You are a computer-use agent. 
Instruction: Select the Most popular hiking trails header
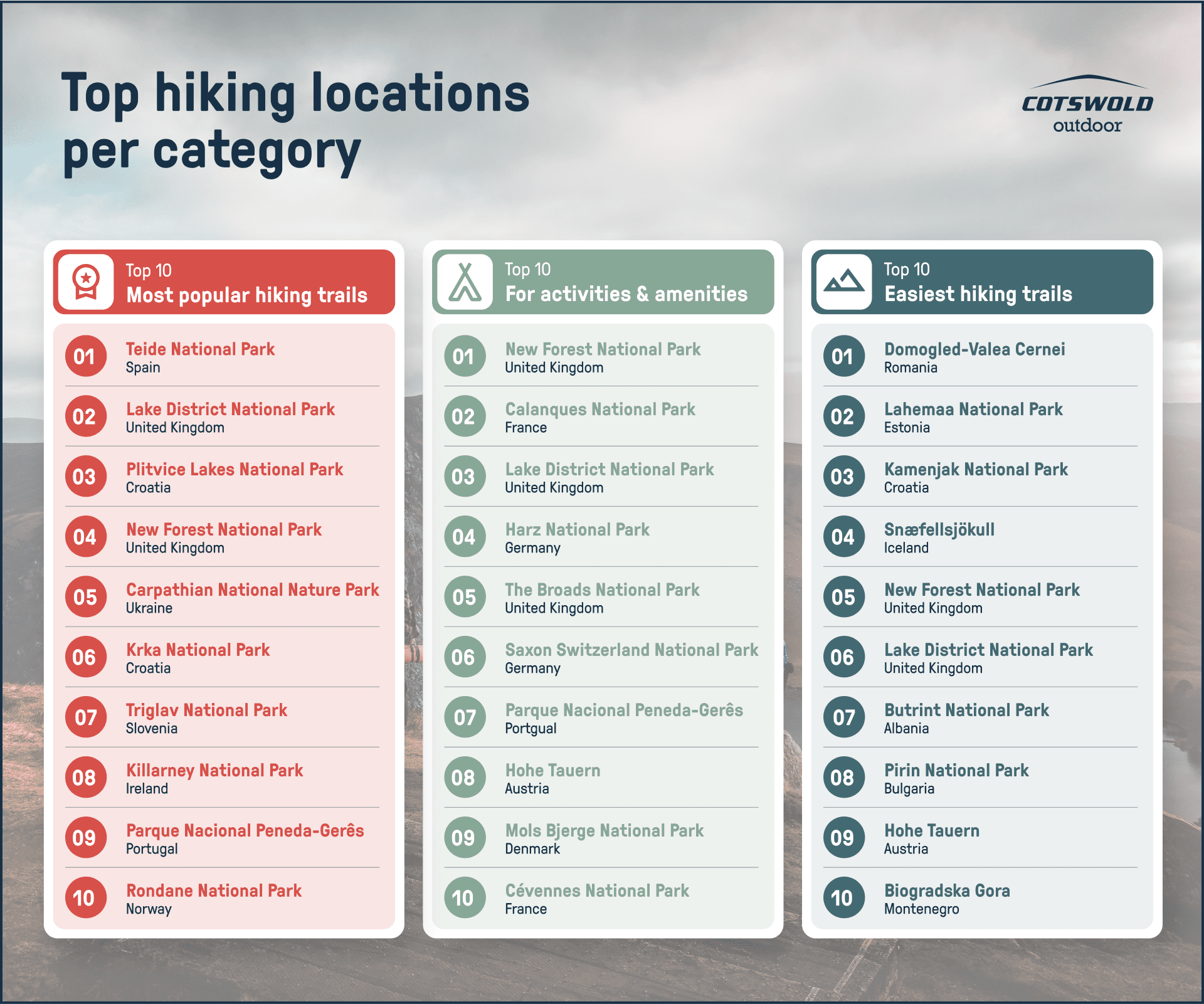247,295
